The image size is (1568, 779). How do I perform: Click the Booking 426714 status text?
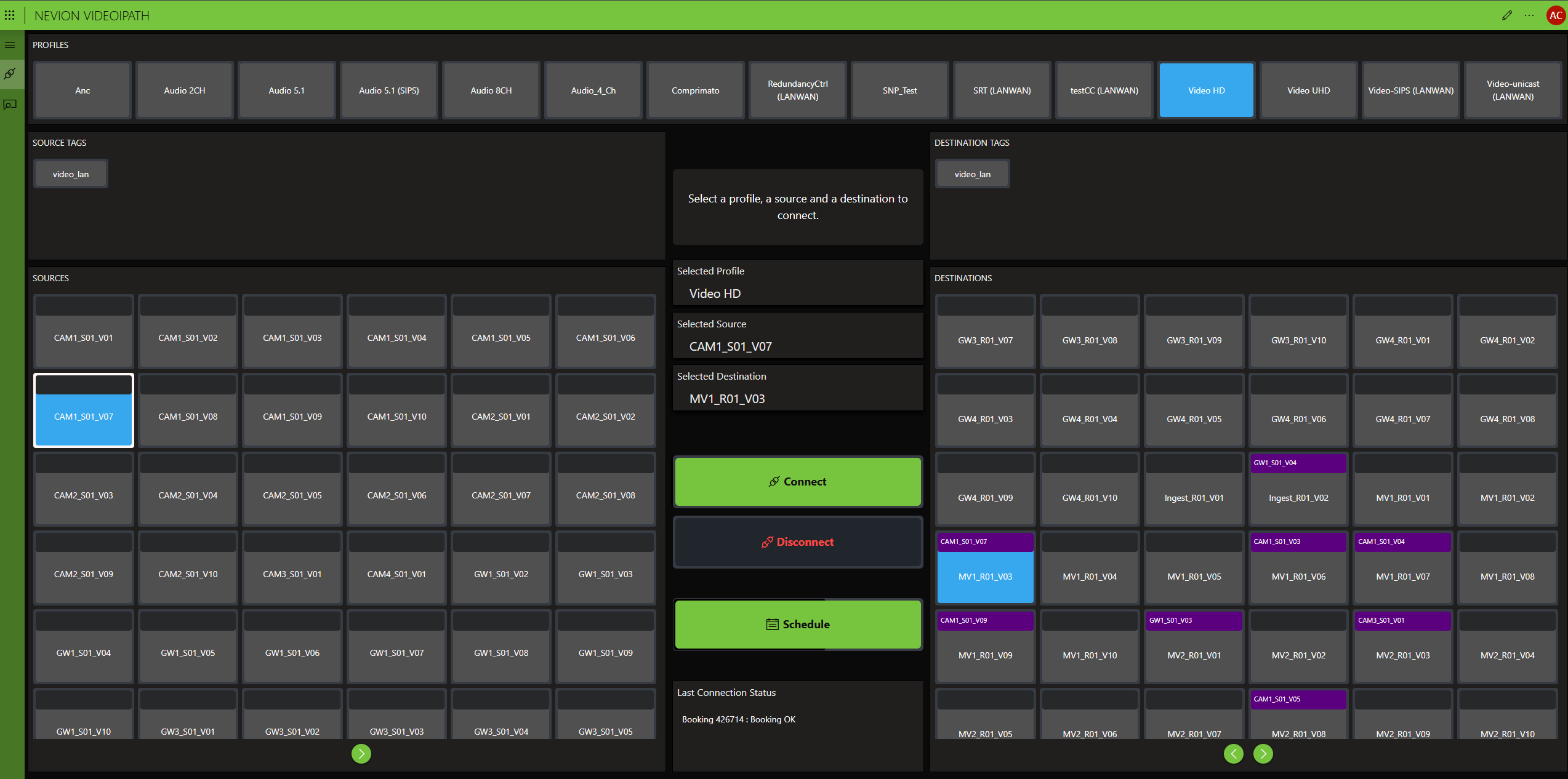pyautogui.click(x=739, y=719)
